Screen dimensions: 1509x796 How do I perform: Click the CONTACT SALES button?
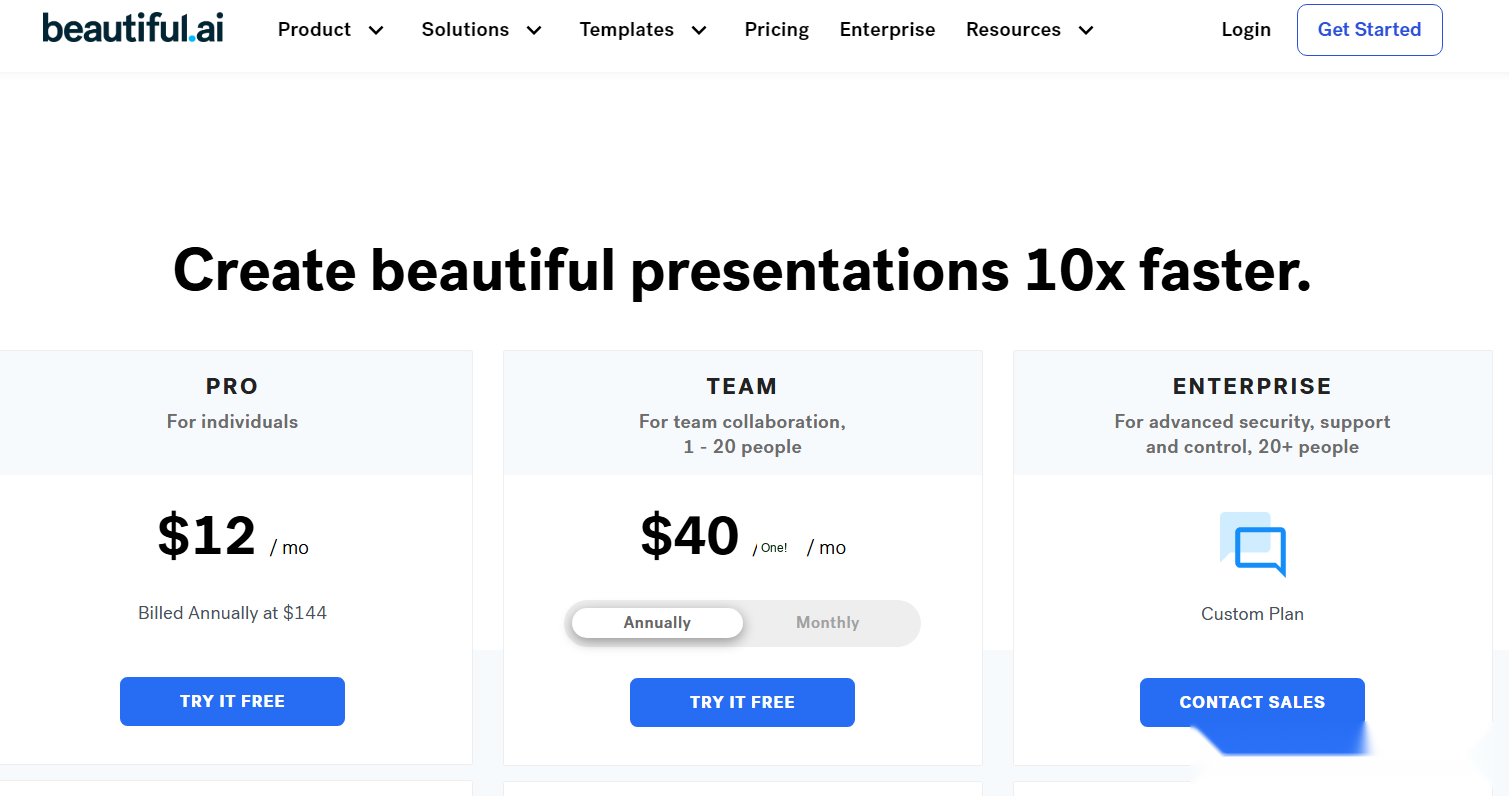(1252, 702)
